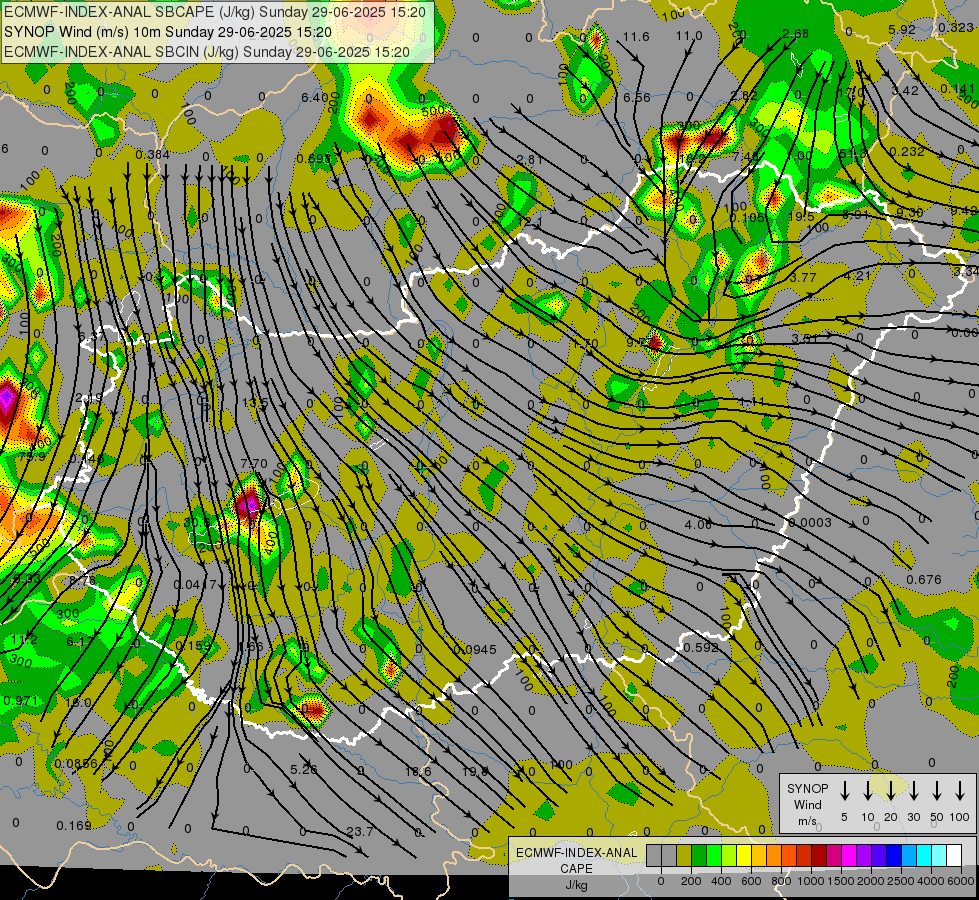The image size is (979, 900).
Task: Click the map value 19.5
Action: 801,216
